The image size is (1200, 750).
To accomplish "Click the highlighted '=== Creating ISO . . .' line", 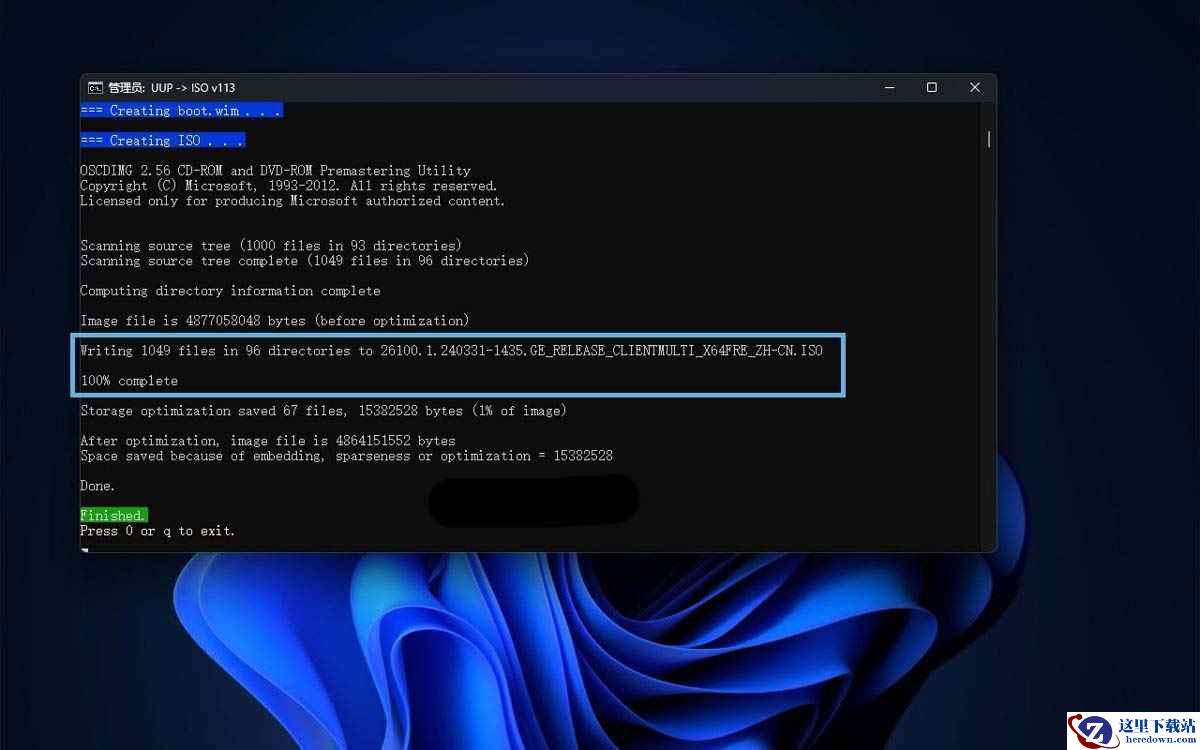I will [162, 141].
